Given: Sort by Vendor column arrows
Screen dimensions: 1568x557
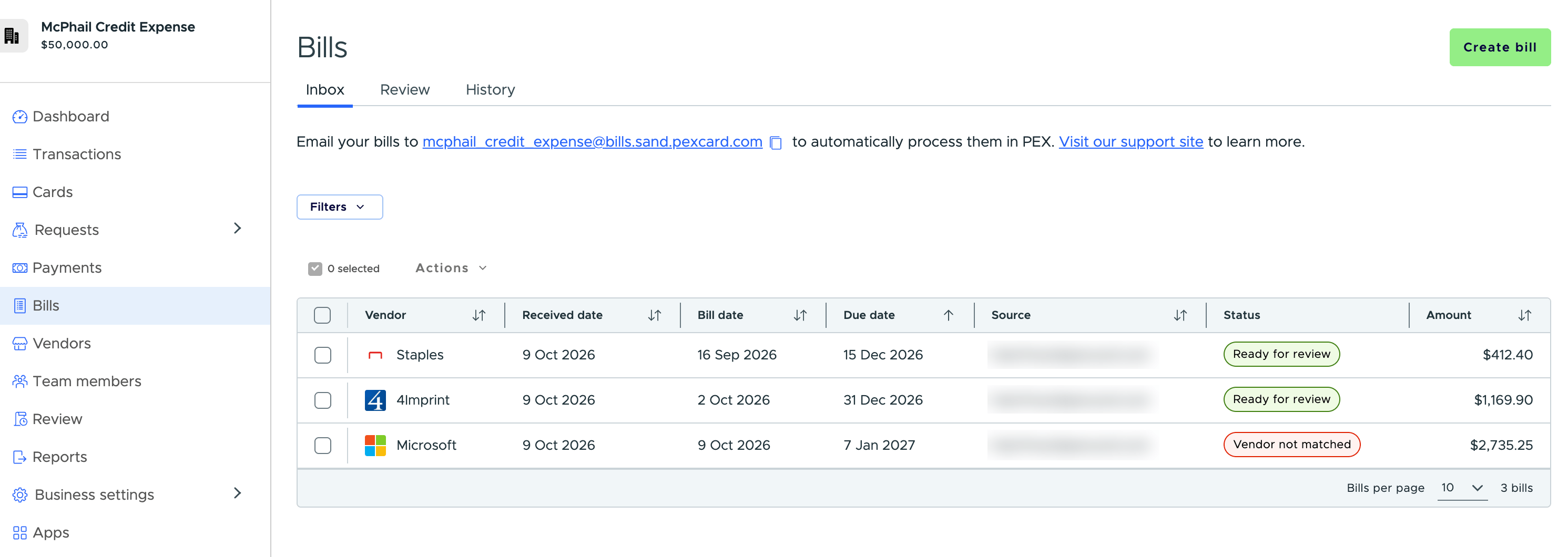Looking at the screenshot, I should pyautogui.click(x=479, y=315).
